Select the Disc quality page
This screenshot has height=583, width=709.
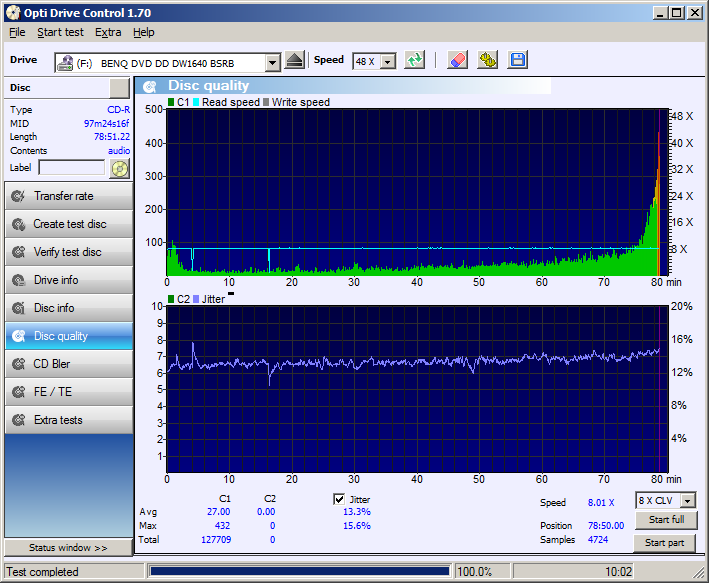coord(69,336)
